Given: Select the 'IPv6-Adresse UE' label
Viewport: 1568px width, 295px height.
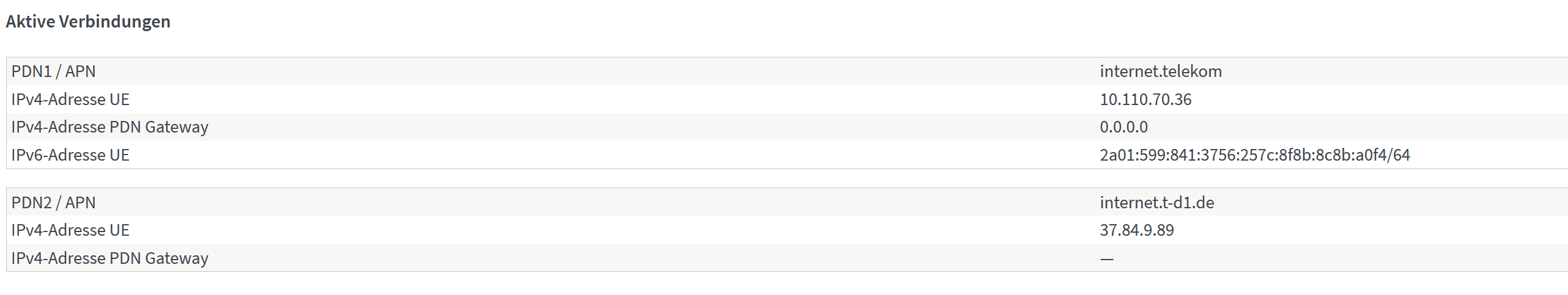Looking at the screenshot, I should pos(70,155).
